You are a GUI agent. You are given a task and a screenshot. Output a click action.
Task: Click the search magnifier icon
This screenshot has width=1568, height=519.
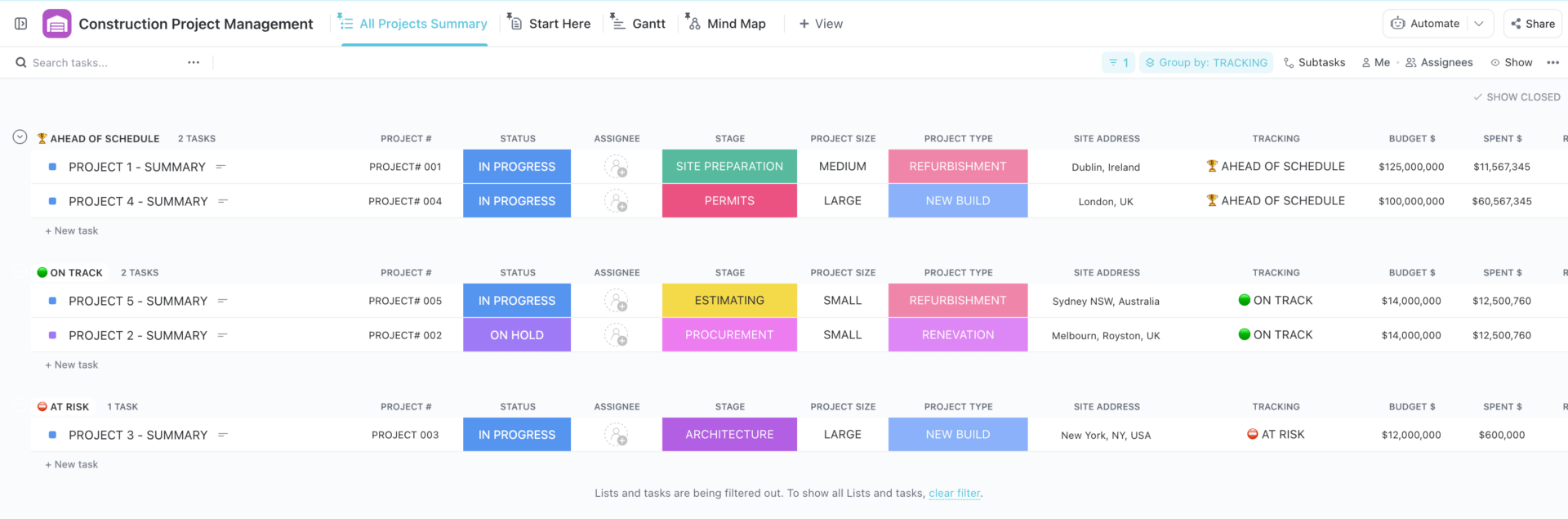(21, 63)
